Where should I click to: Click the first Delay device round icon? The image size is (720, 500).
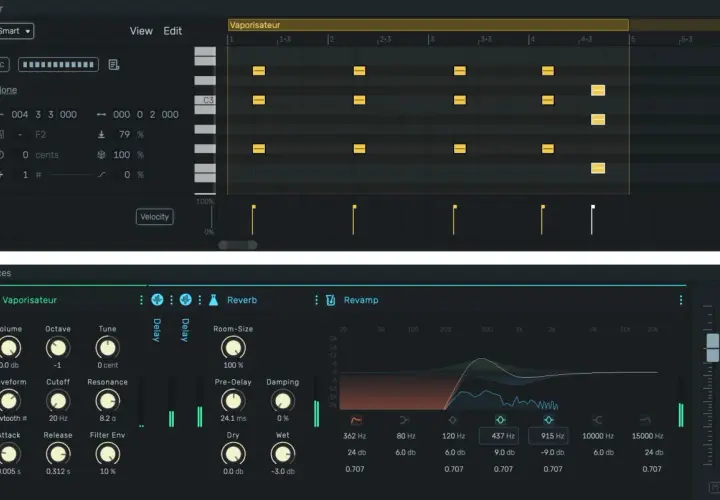(x=157, y=300)
